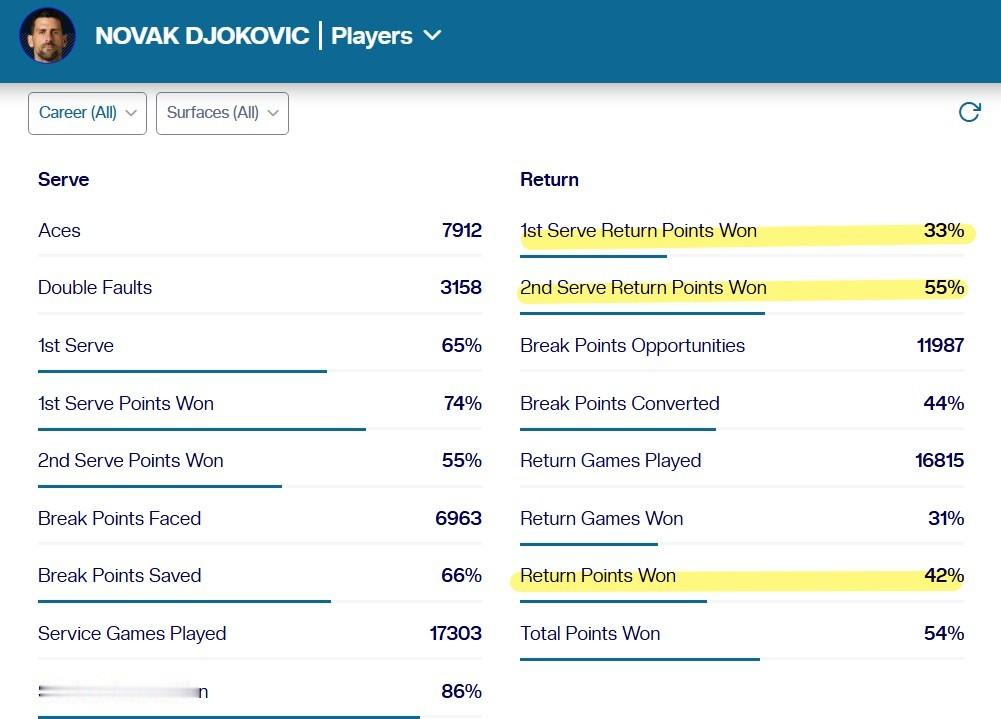
Task: Click the refresh stats icon
Action: pyautogui.click(x=969, y=112)
